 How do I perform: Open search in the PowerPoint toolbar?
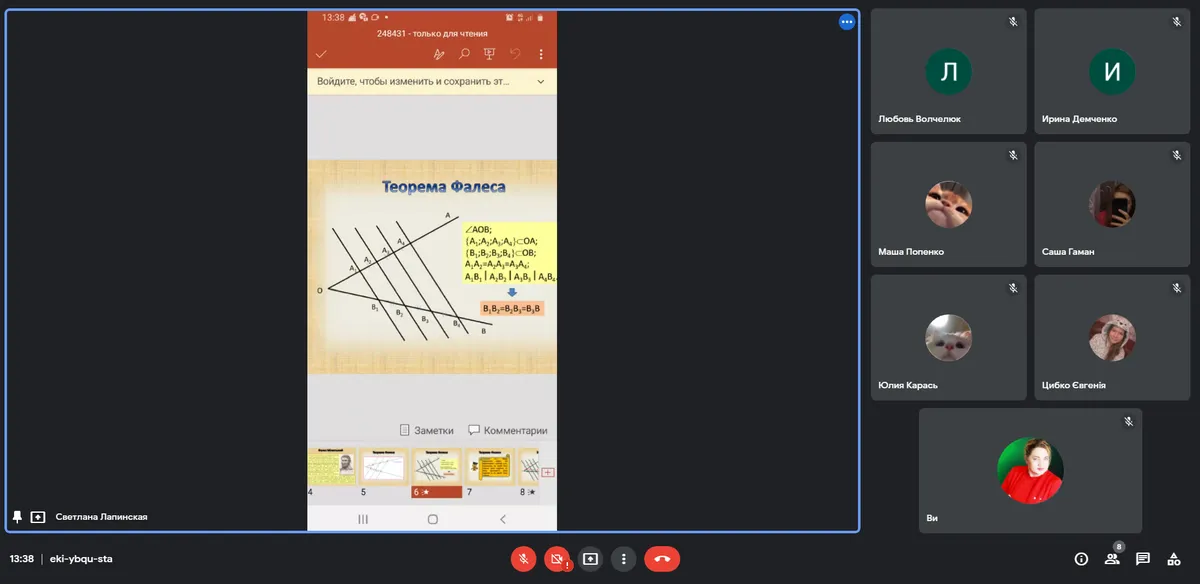(x=464, y=54)
